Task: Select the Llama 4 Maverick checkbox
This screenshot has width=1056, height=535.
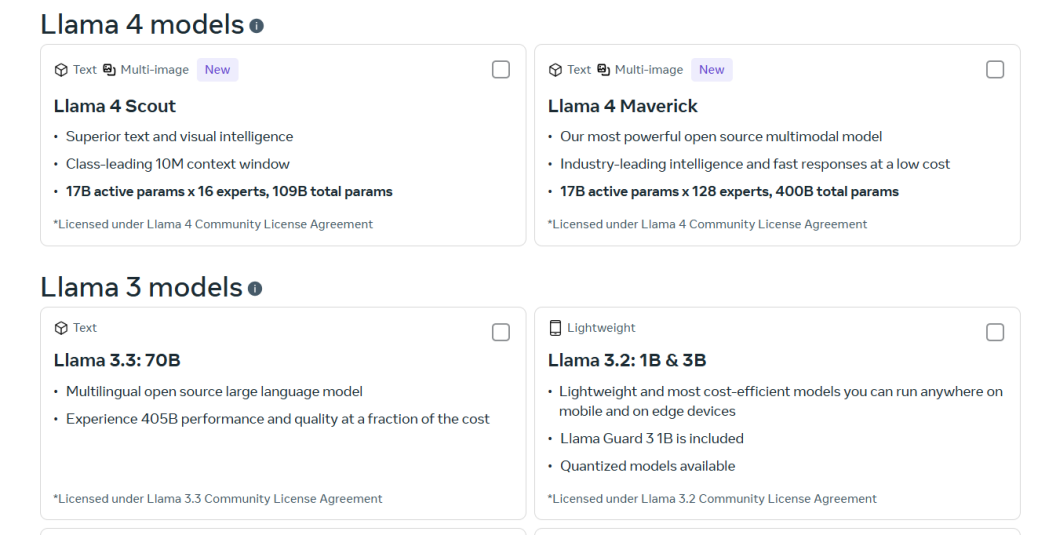Action: pos(995,69)
